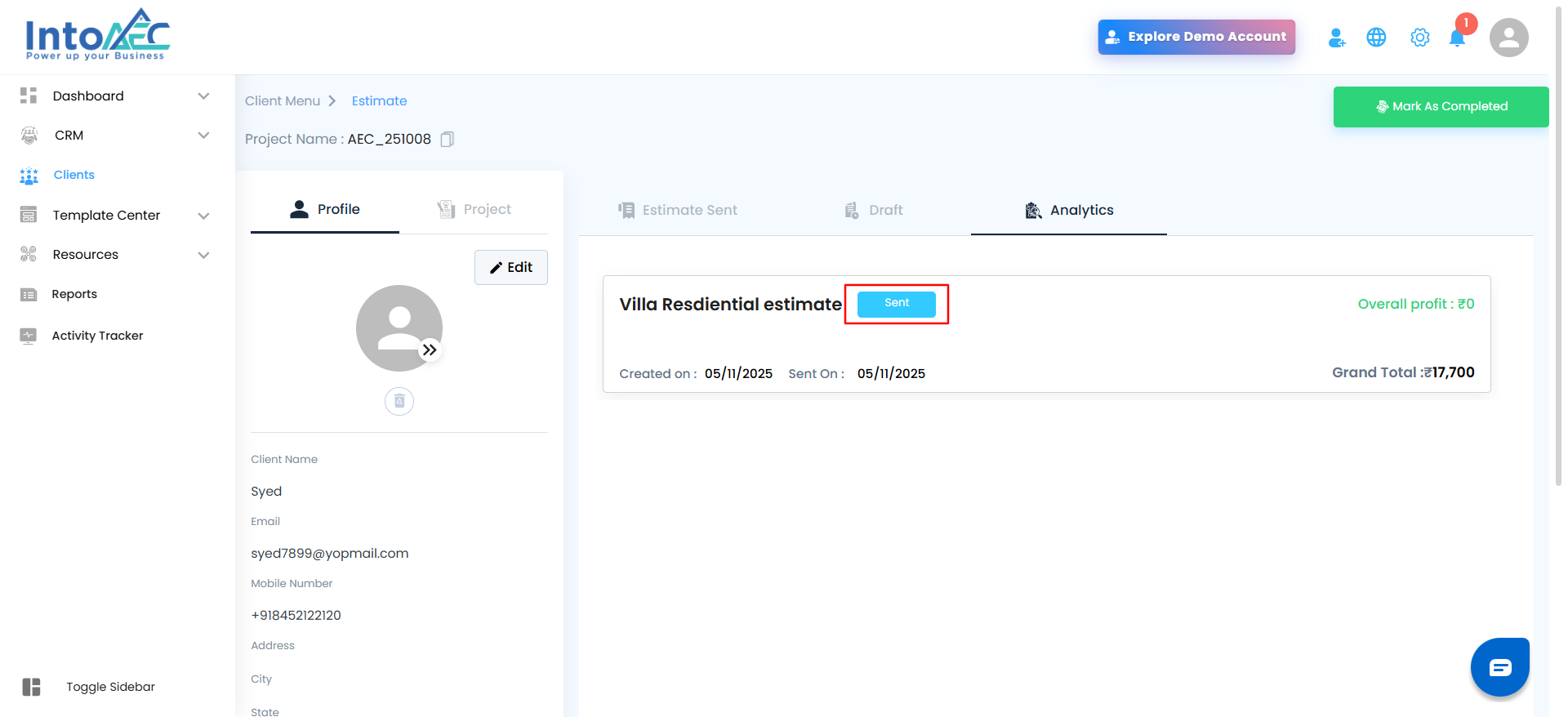Open the language globe icon

1376,38
